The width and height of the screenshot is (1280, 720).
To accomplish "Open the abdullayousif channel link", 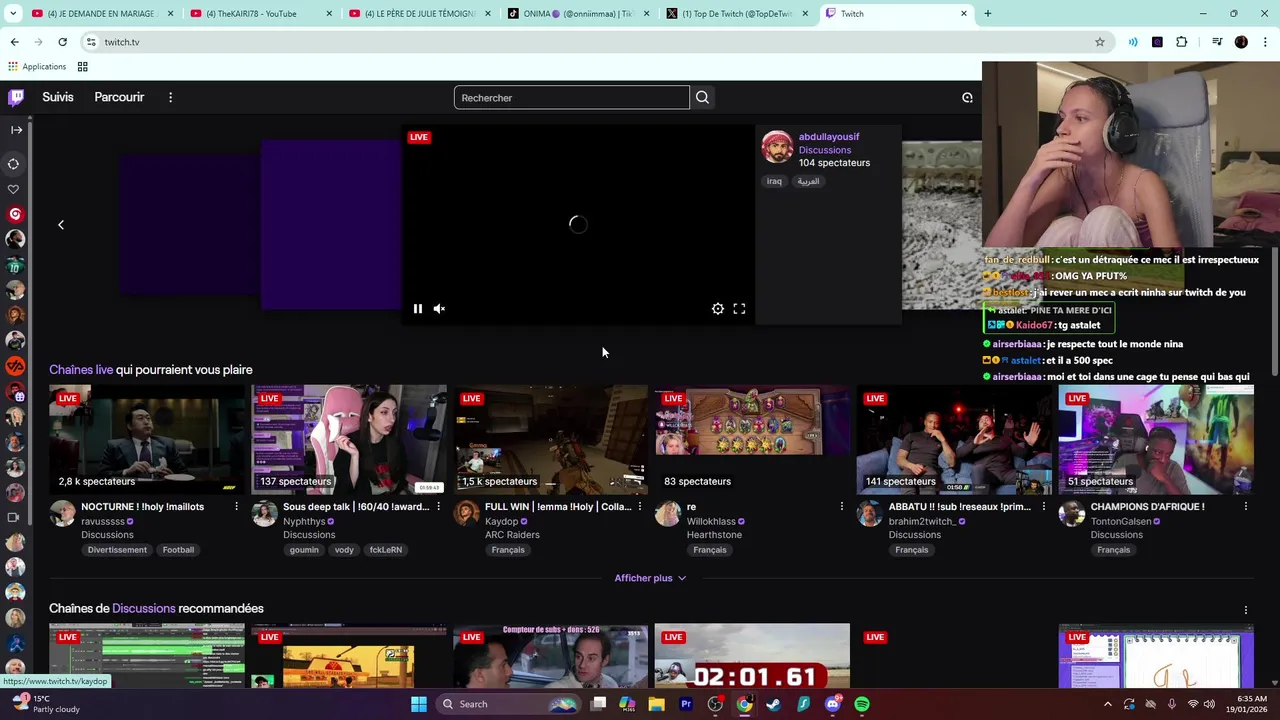I will click(829, 136).
